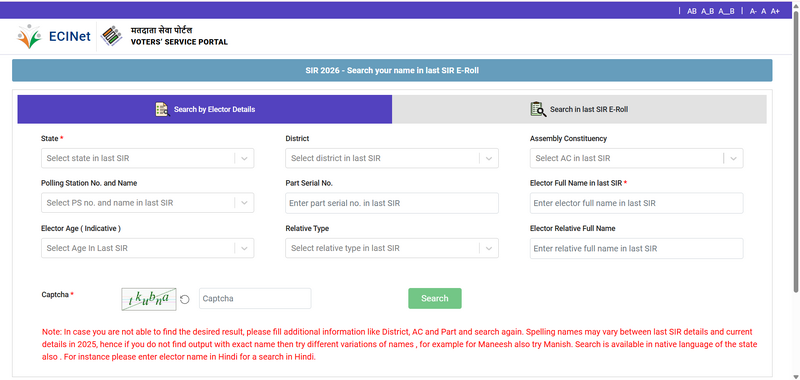
Task: Reset font size with A button
Action: pos(764,11)
